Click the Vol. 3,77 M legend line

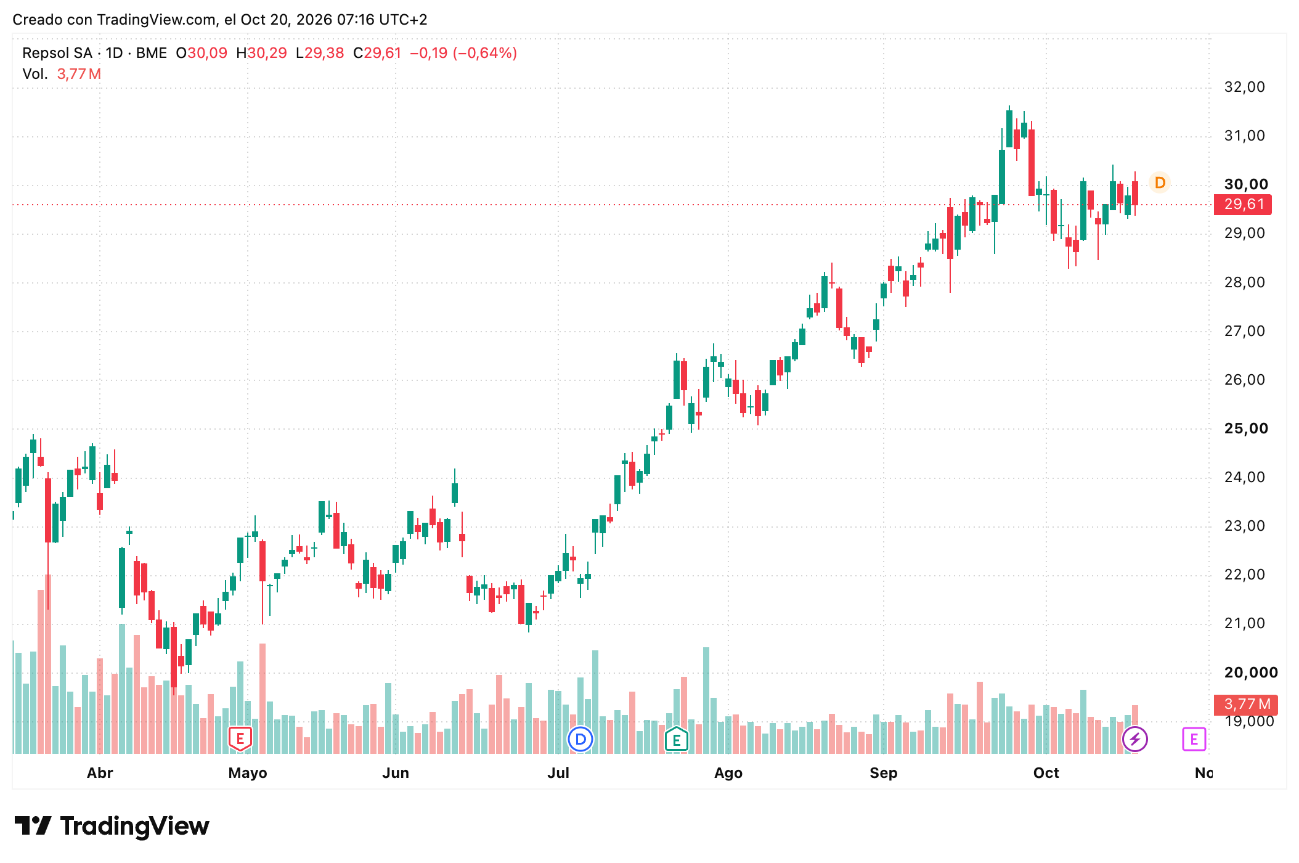[62, 74]
